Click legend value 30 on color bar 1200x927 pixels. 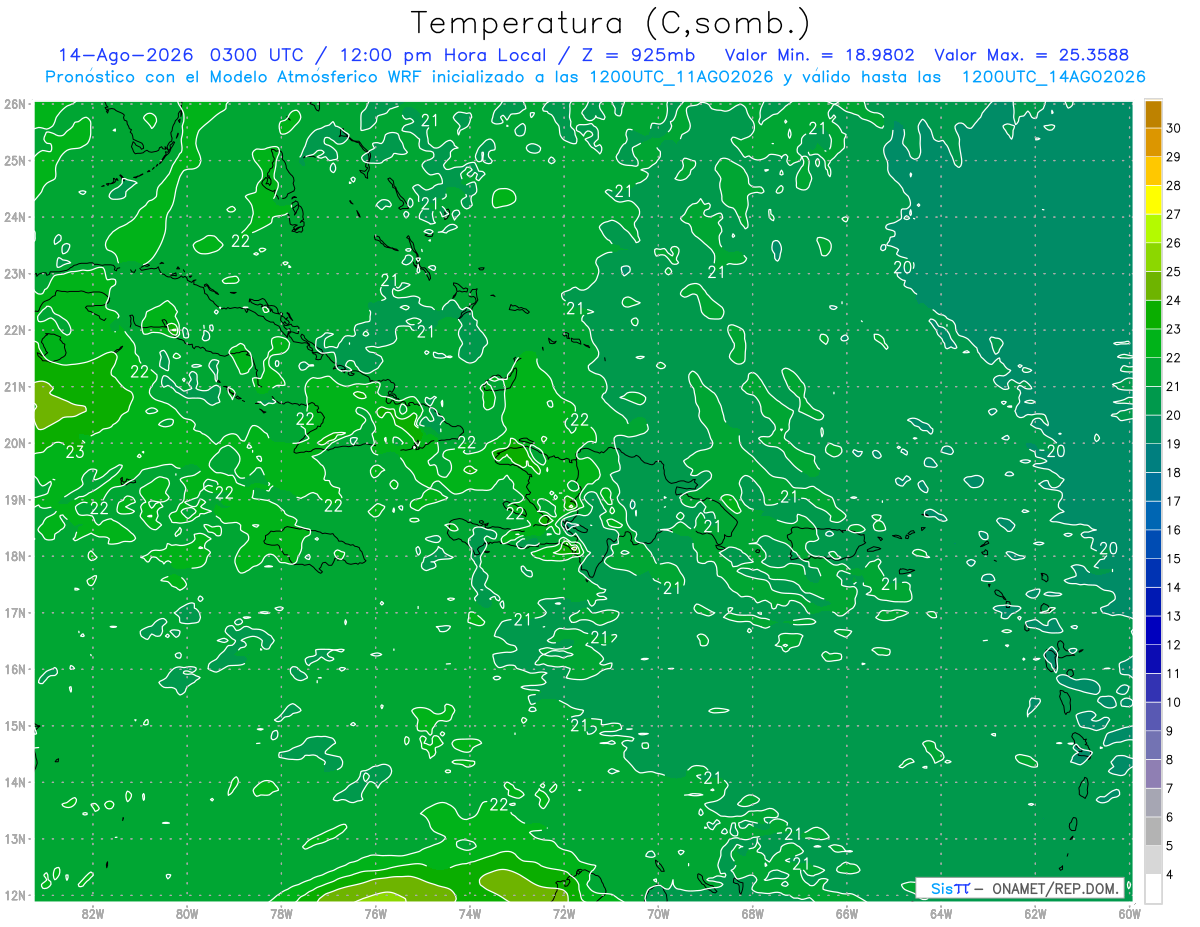(x=1174, y=128)
